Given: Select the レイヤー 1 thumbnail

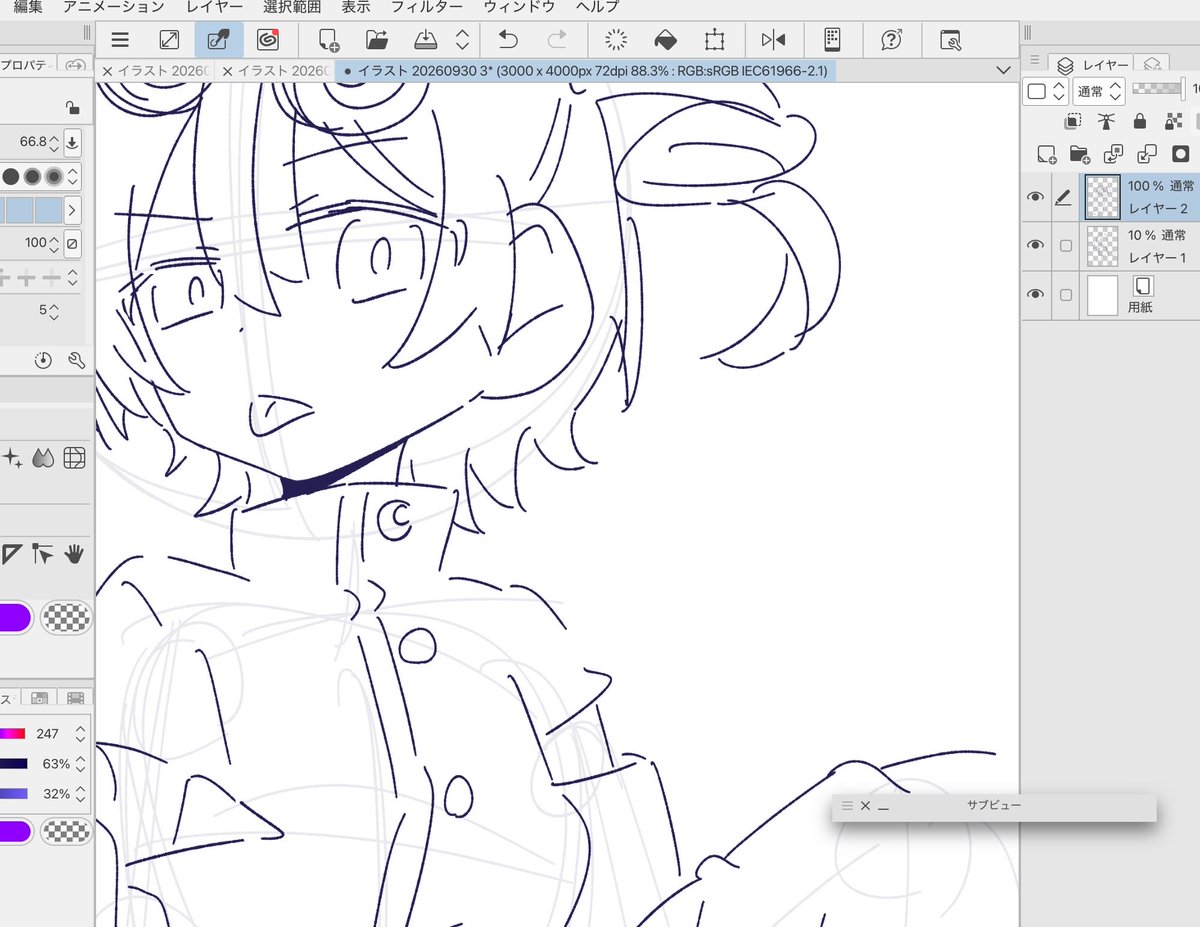Looking at the screenshot, I should point(1102,245).
